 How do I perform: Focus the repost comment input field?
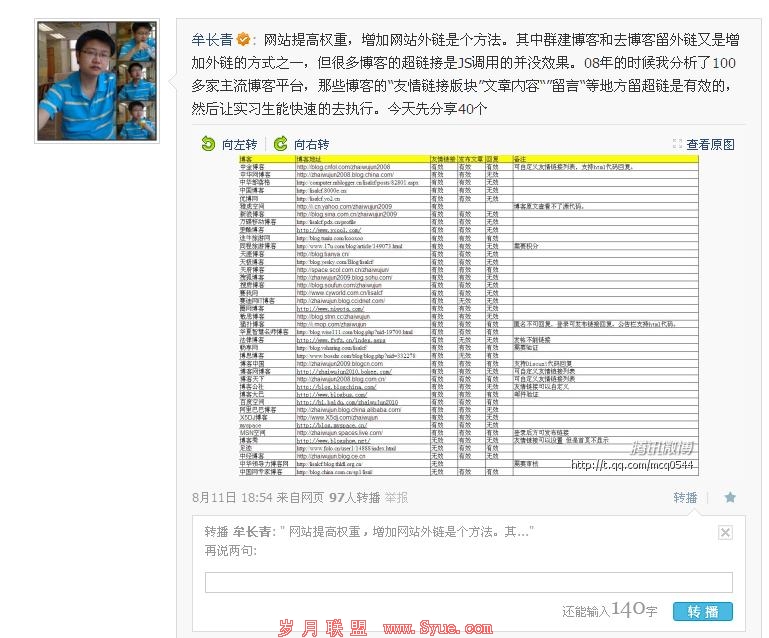coord(469,583)
